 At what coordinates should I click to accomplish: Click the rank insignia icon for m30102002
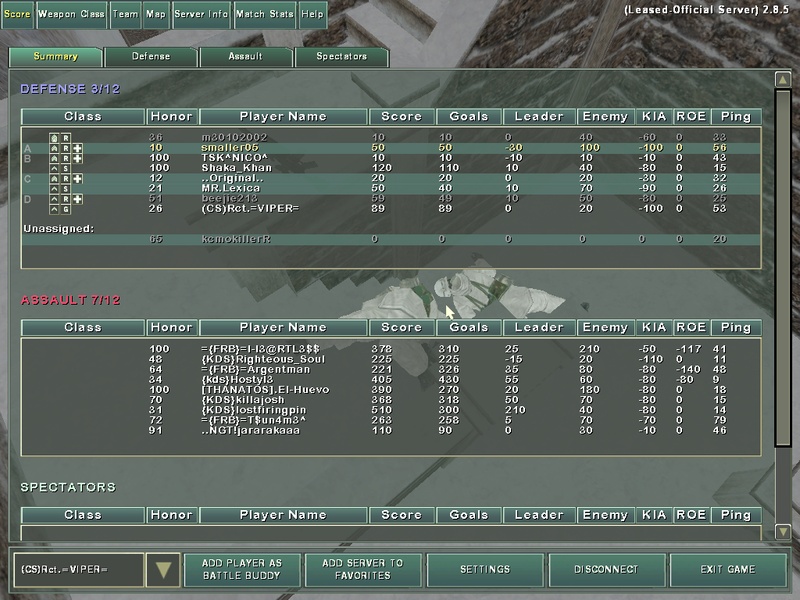click(x=55, y=137)
